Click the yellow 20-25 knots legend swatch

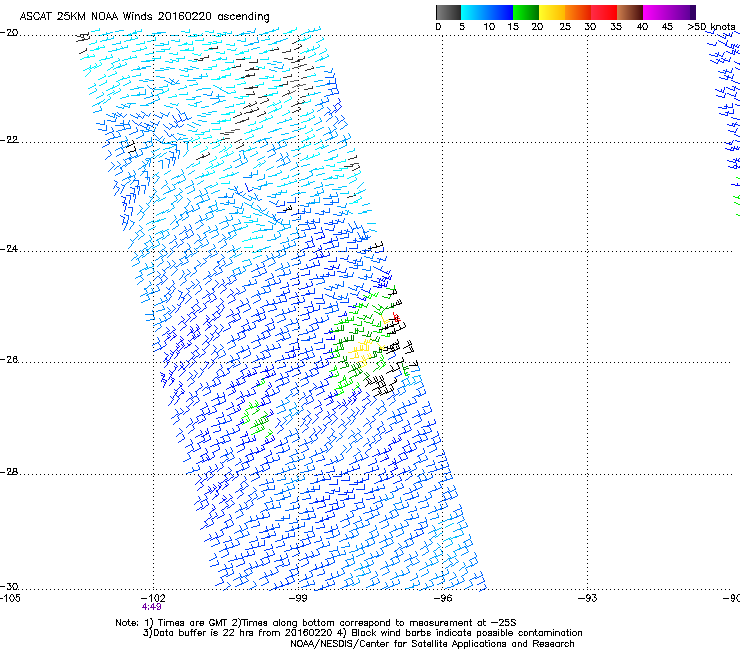pyautogui.click(x=552, y=12)
